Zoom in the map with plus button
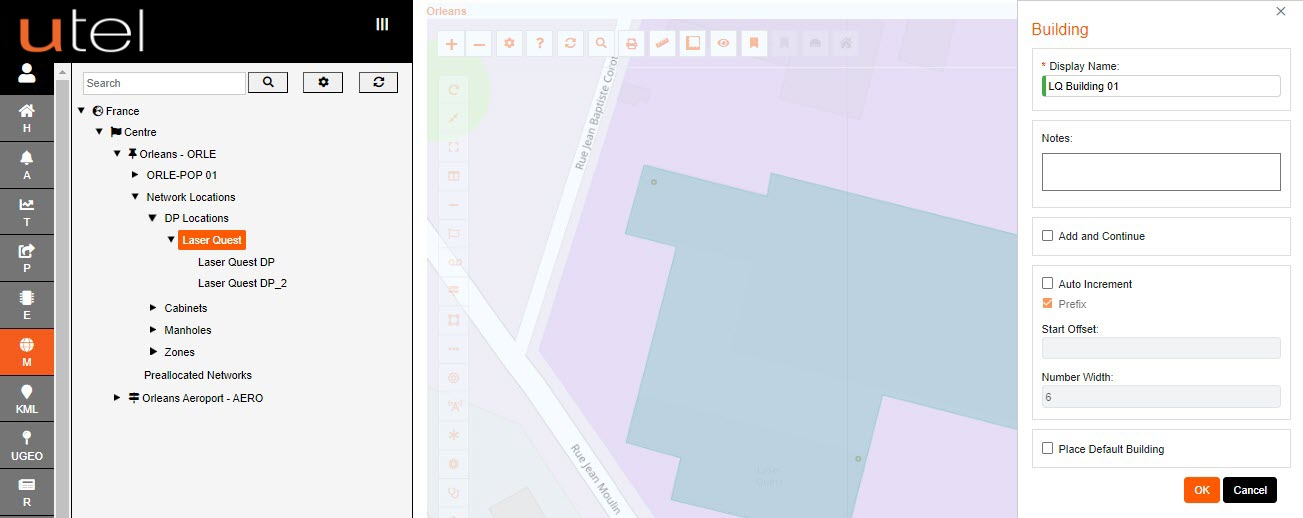 click(452, 44)
